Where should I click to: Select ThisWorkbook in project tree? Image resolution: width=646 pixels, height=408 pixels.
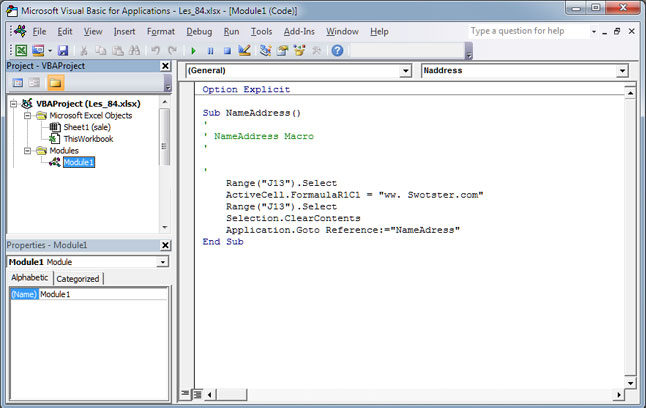coord(88,139)
